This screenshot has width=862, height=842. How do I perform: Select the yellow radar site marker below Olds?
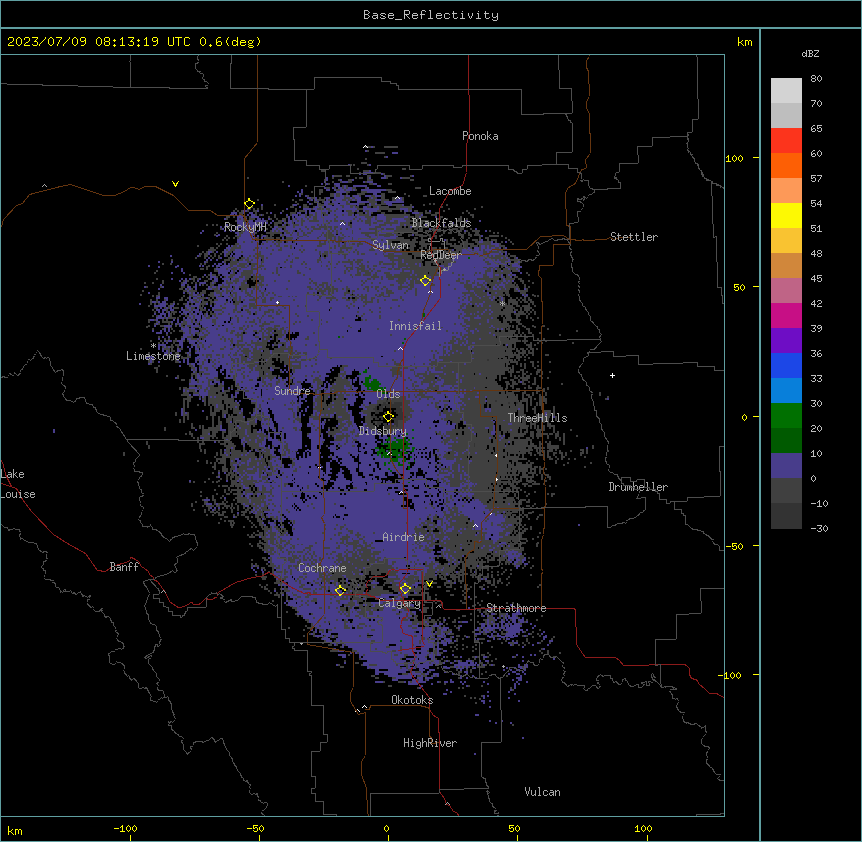389,417
